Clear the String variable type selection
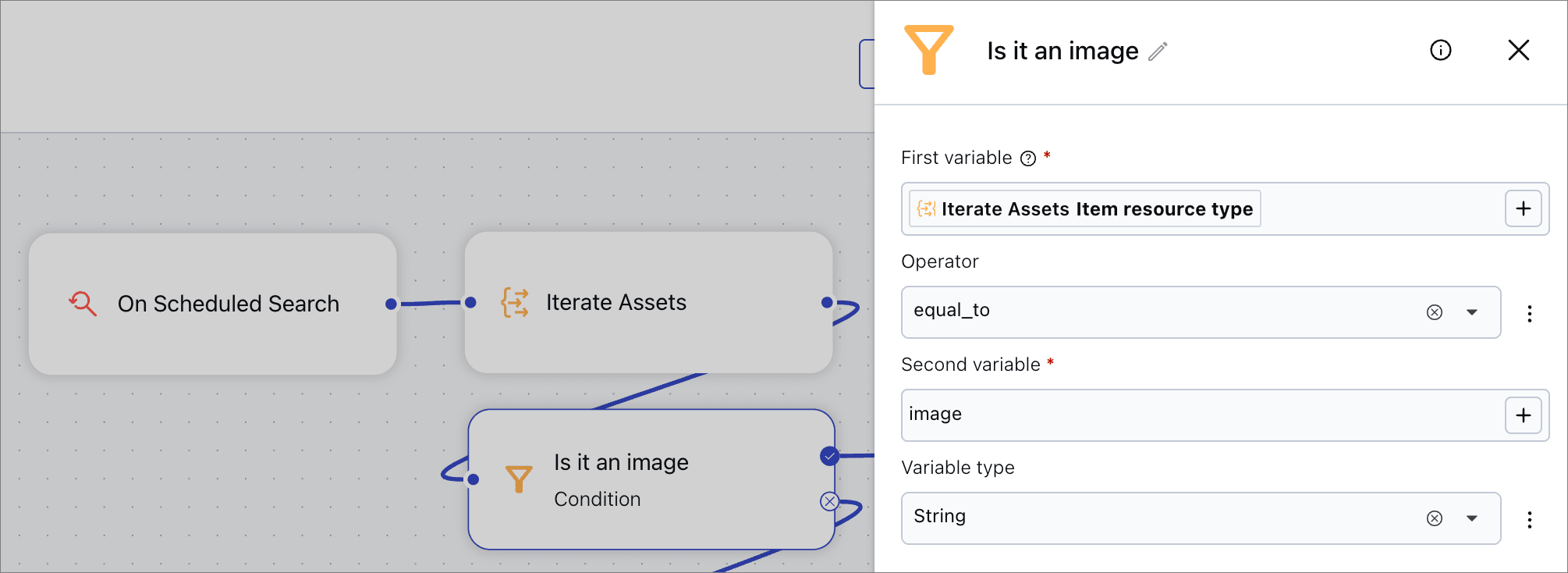The image size is (1568, 573). click(x=1434, y=518)
